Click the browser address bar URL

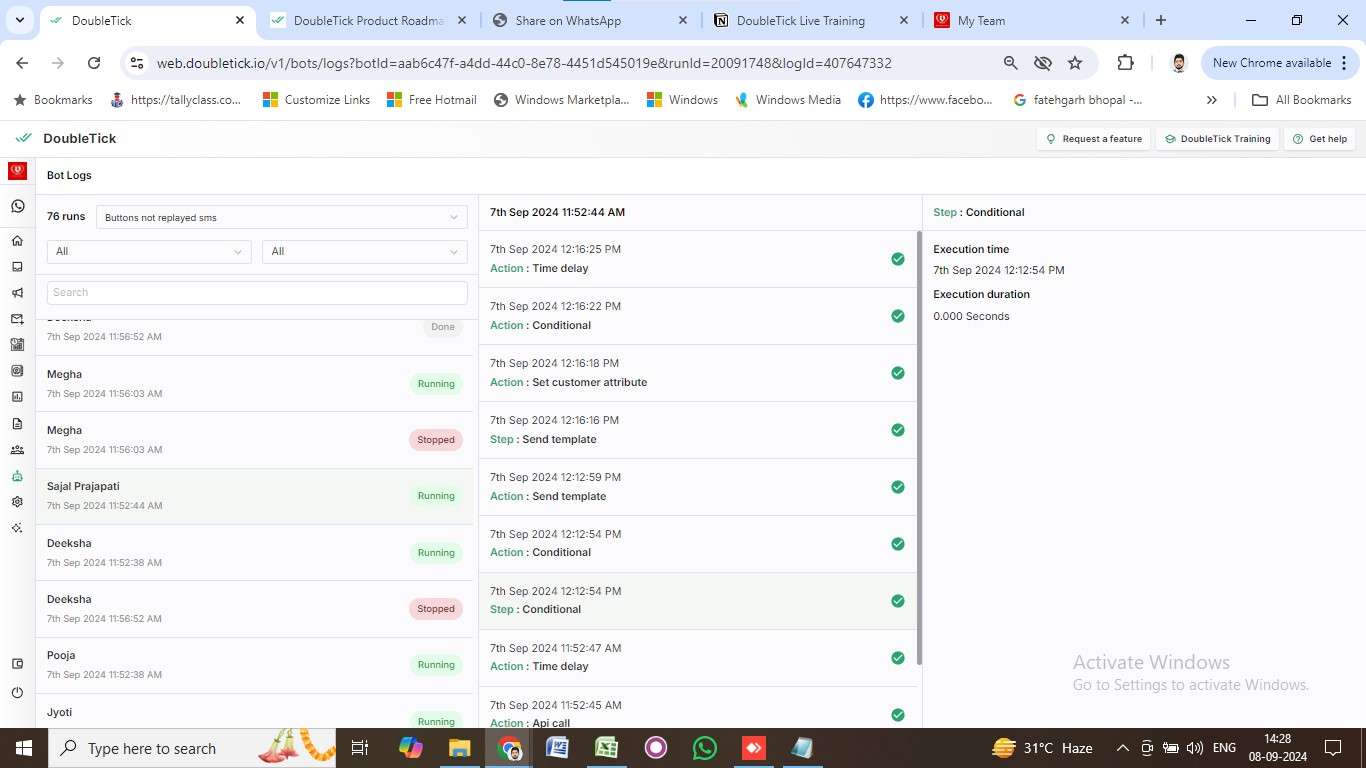pyautogui.click(x=524, y=63)
